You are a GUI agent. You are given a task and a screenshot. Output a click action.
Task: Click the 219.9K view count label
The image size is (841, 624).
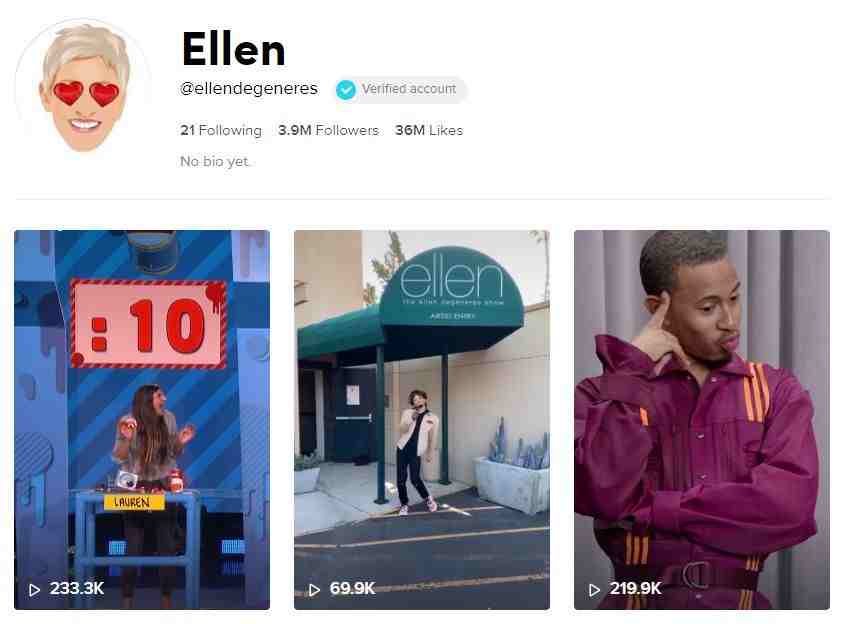point(636,589)
